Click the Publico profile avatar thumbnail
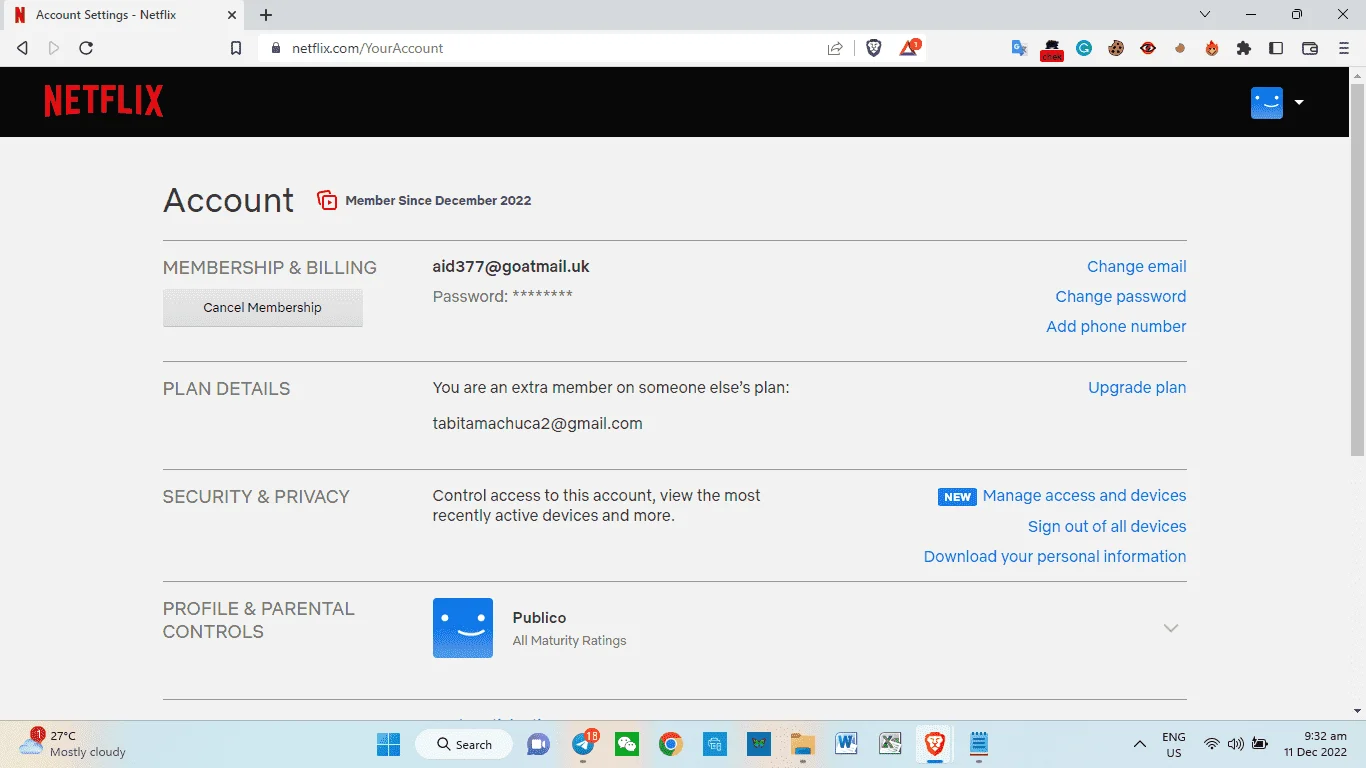 tap(463, 628)
